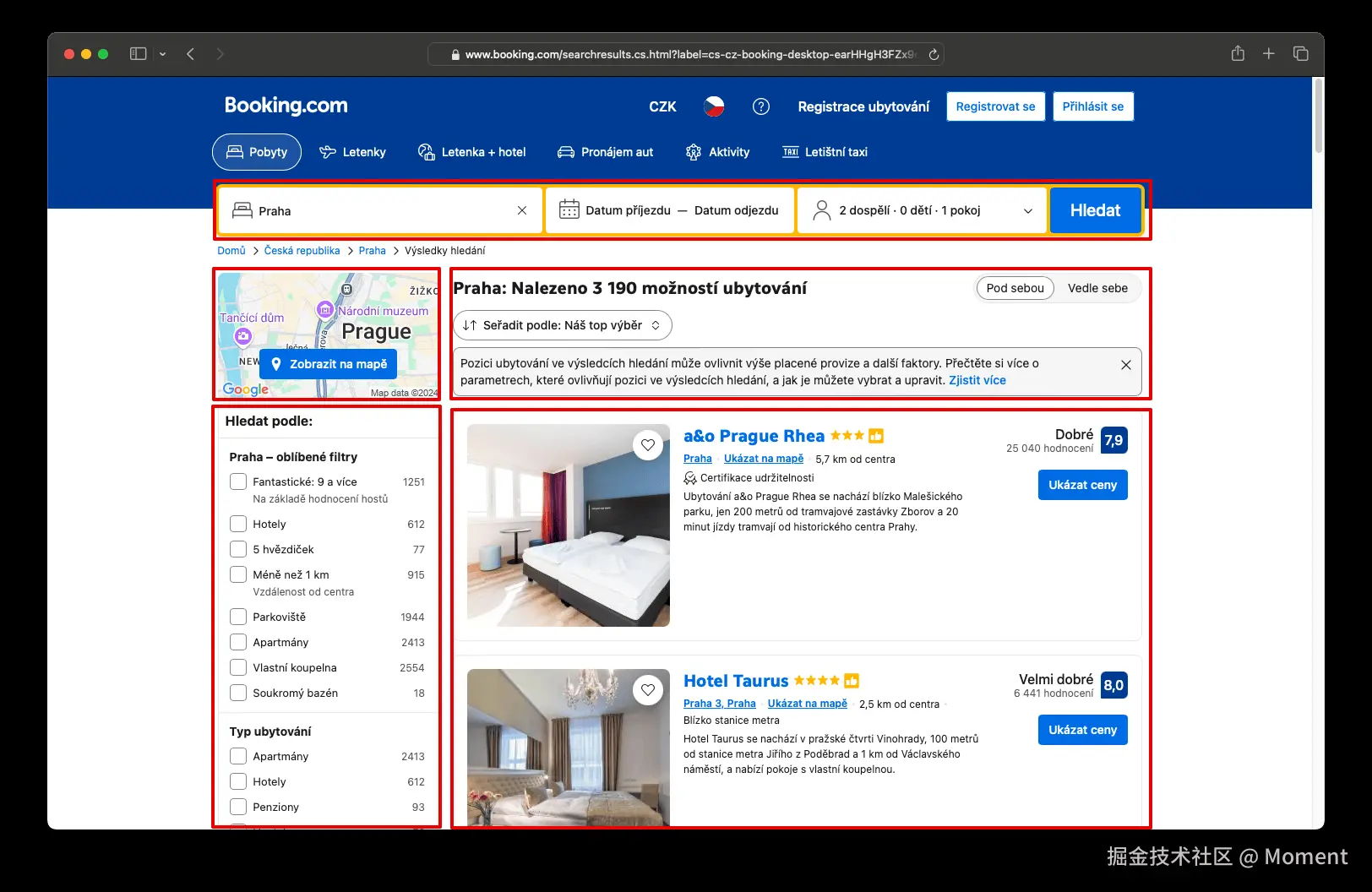This screenshot has width=1372, height=892.
Task: Enable the Soukromý bazén filter
Action: [238, 693]
